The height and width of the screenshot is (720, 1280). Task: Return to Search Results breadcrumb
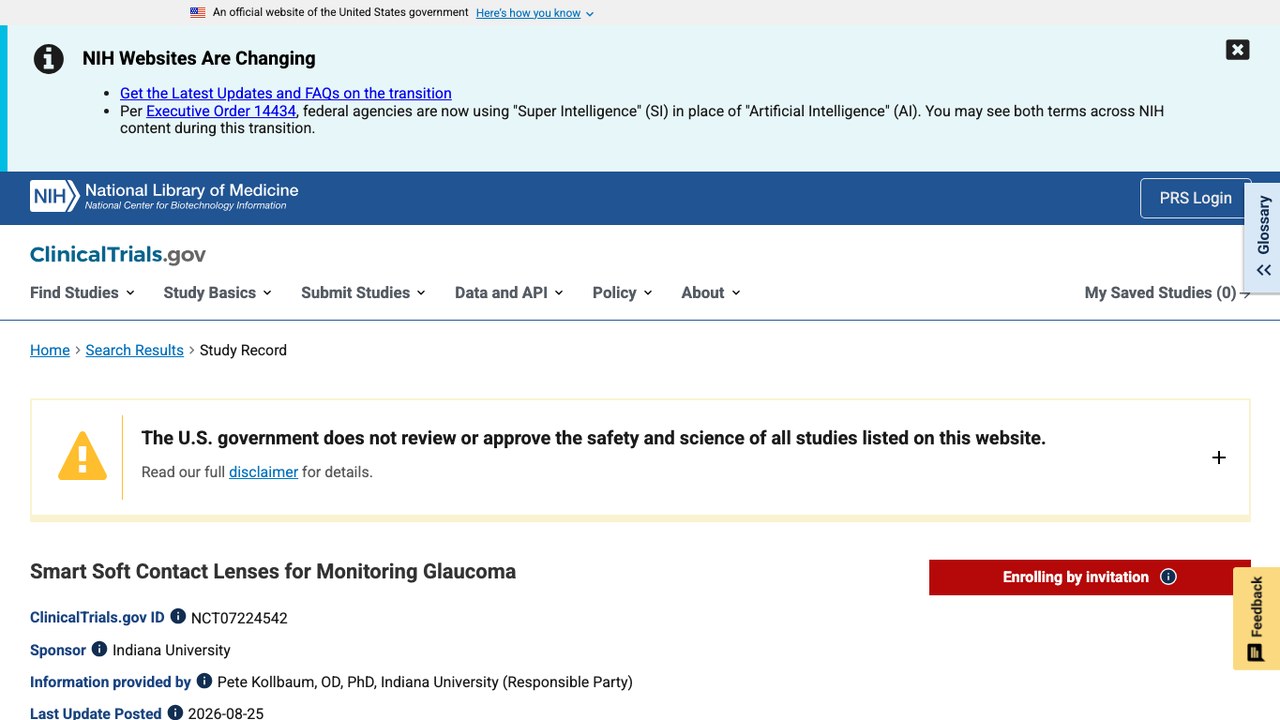coord(135,350)
